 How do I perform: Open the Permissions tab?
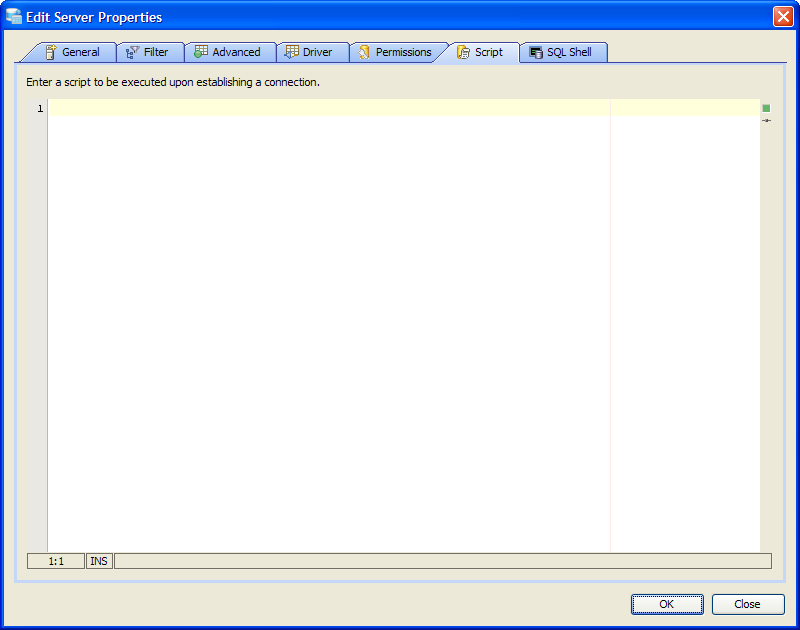398,52
